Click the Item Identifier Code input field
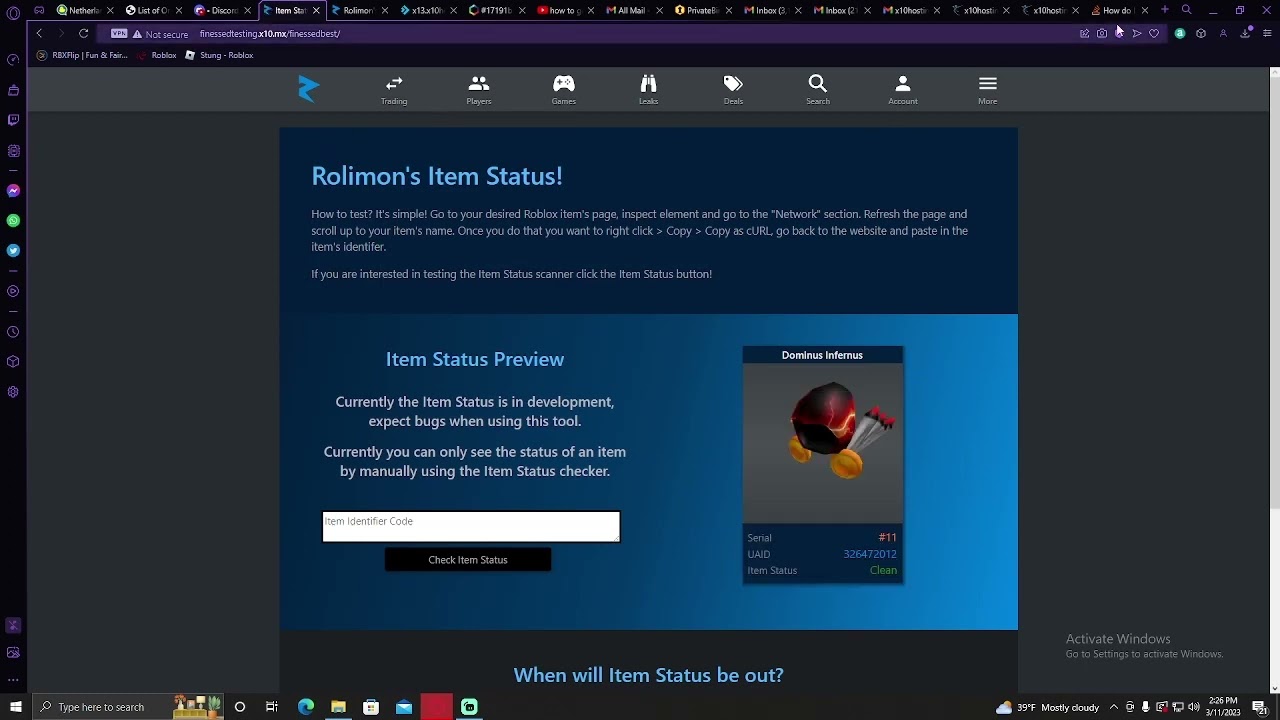Screen dimensions: 1280x720 pos(471,527)
